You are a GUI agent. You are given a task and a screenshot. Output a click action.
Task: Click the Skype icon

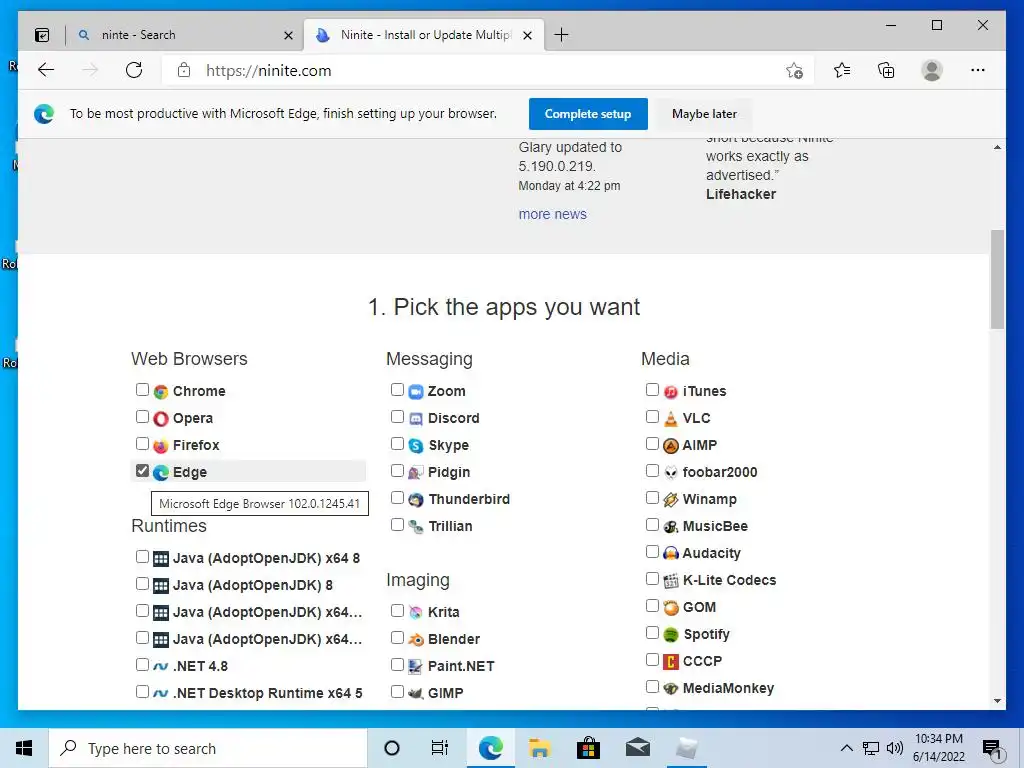[x=416, y=445]
